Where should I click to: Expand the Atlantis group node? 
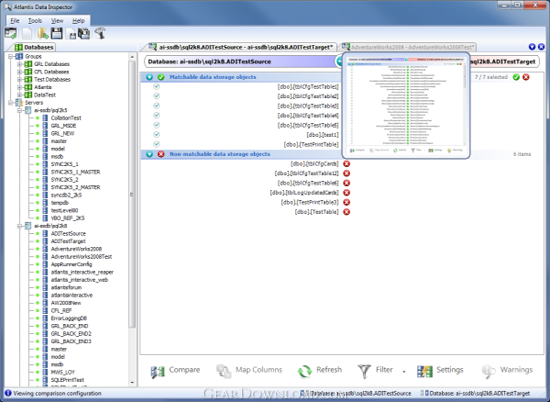(x=20, y=87)
